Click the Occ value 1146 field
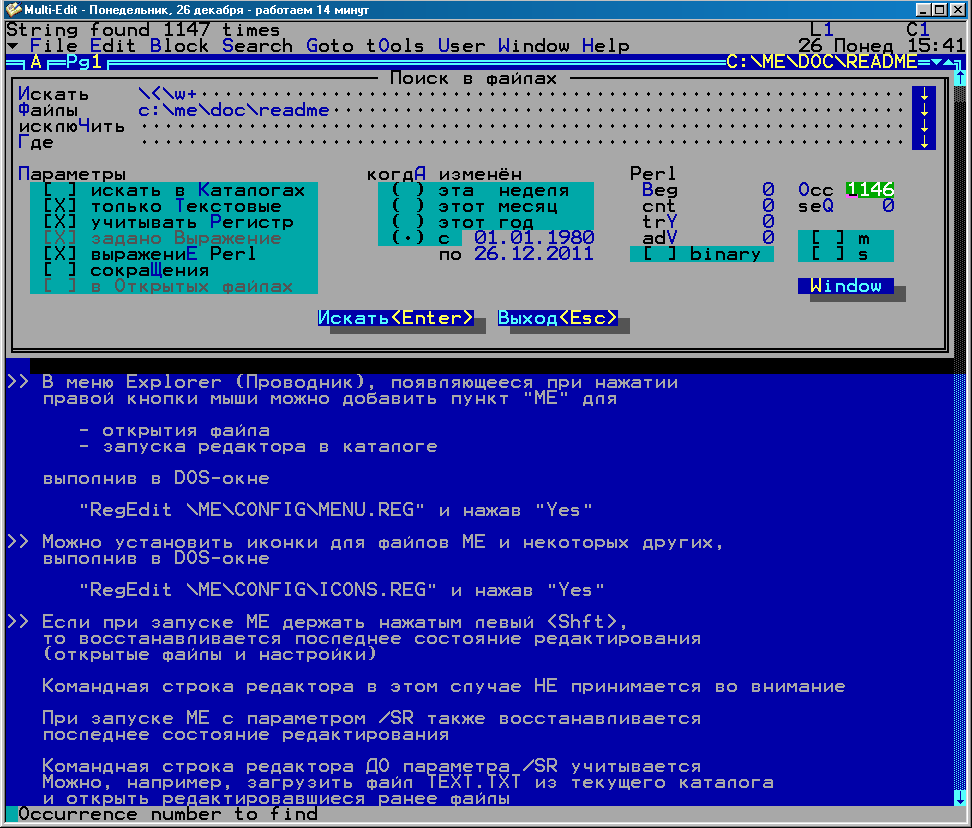The width and height of the screenshot is (972, 828). click(x=870, y=190)
